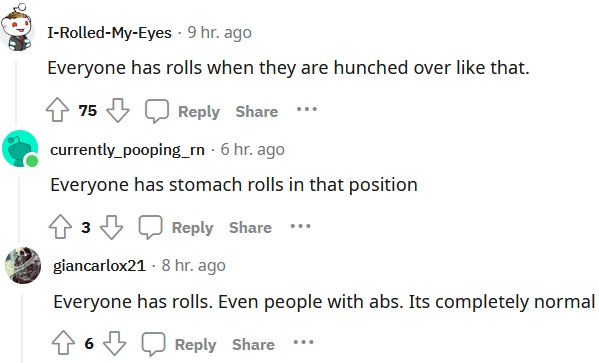Viewport: 599px width, 363px height.
Task: Downvote currently_pooping_rn's comment
Action: [x=112, y=227]
